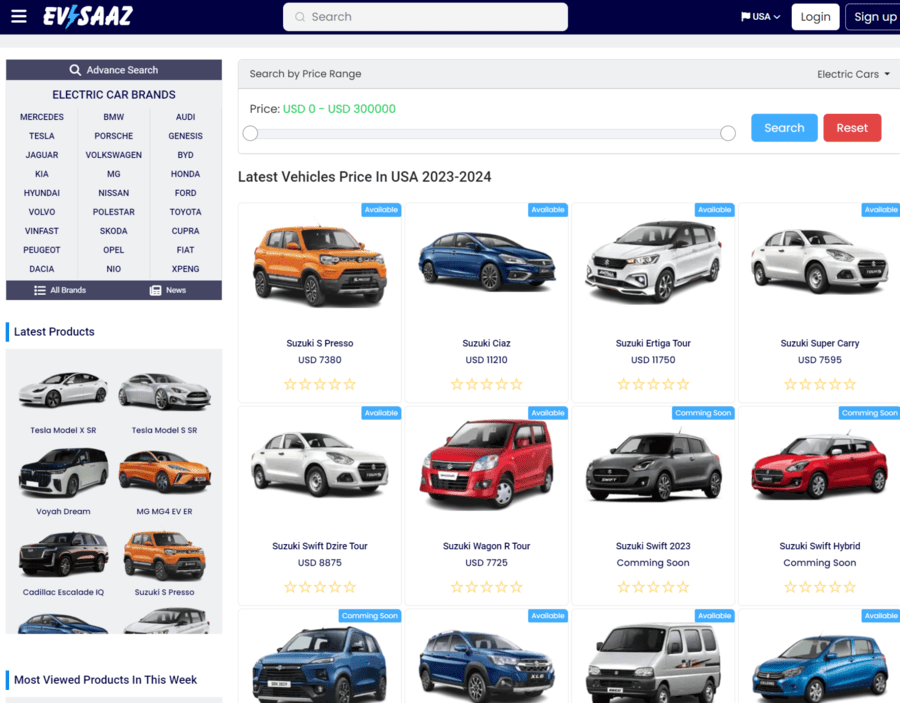The height and width of the screenshot is (703, 900).
Task: Select the PORSCHE brand
Action: tap(114, 136)
